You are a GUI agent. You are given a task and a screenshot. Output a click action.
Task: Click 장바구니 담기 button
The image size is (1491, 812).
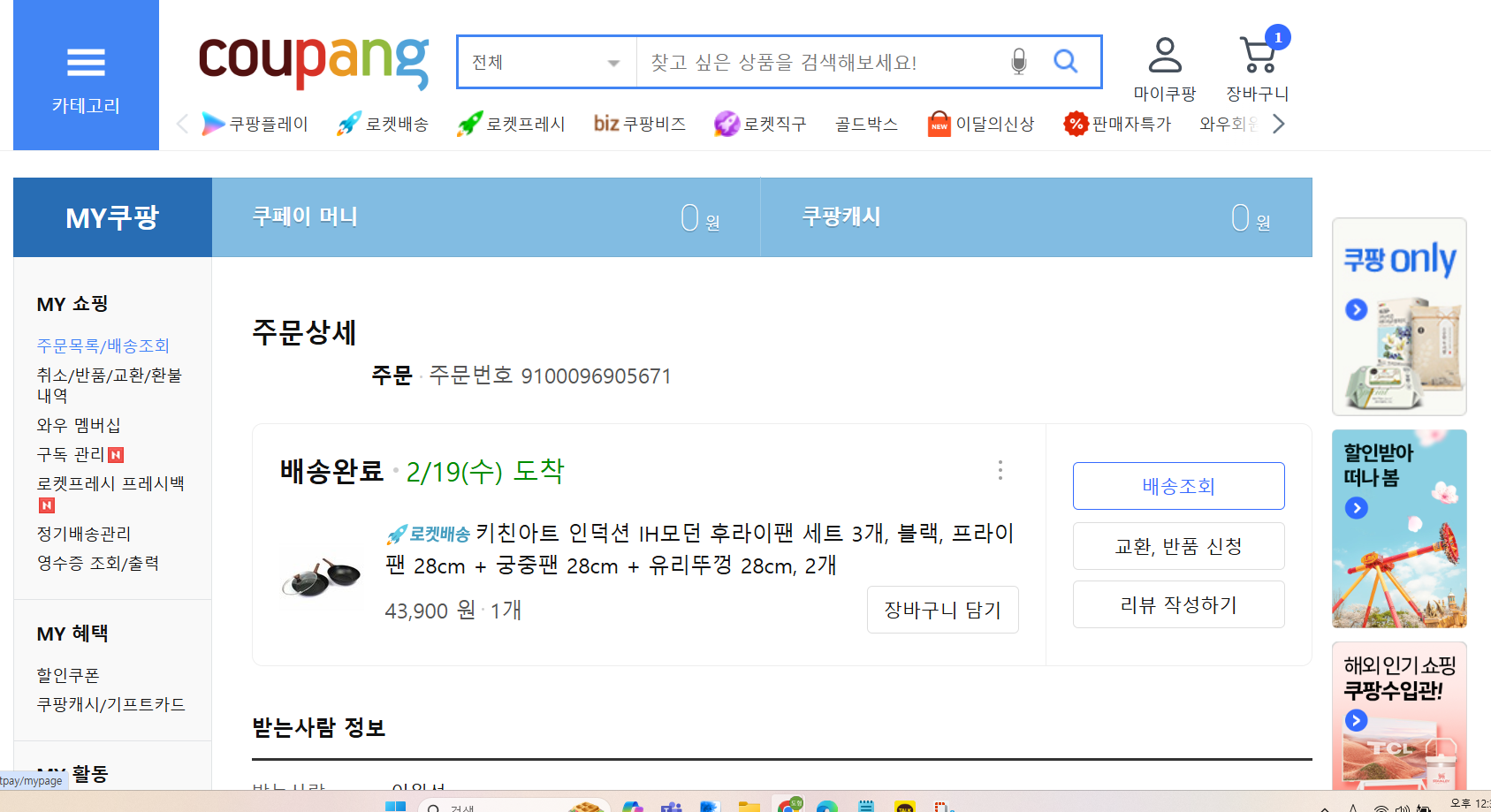(942, 610)
